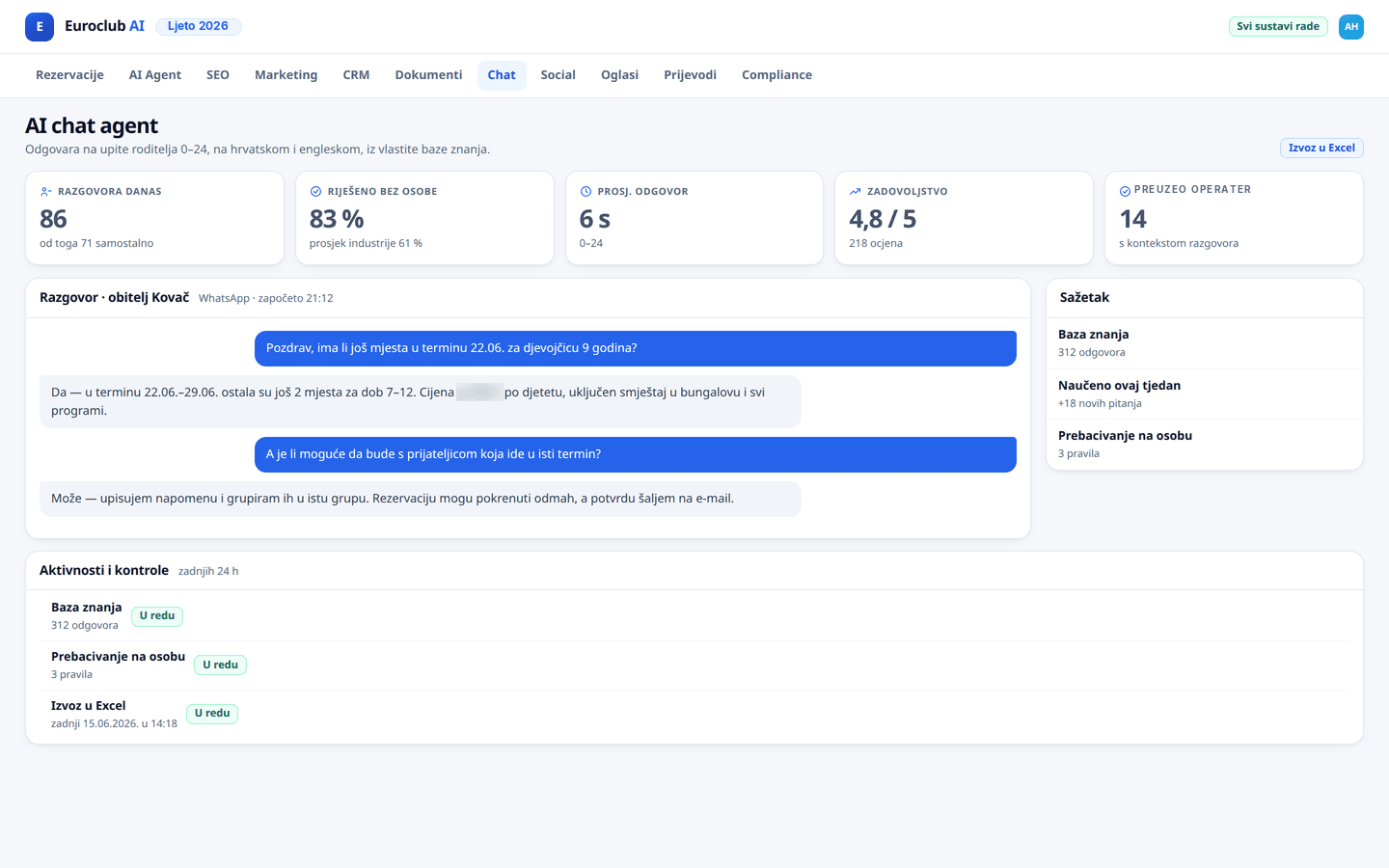Image resolution: width=1389 pixels, height=868 pixels.
Task: Click Baza znanja row in Aktivnosti i kontrole
Action: (694, 616)
